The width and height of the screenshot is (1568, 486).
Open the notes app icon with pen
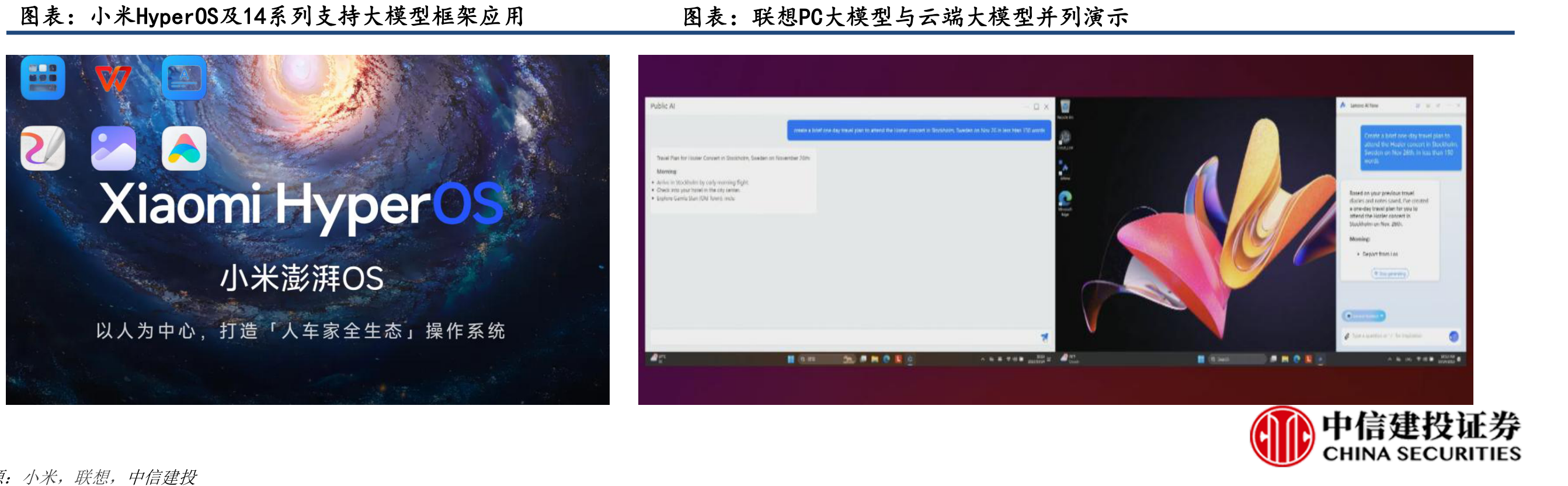(x=43, y=148)
